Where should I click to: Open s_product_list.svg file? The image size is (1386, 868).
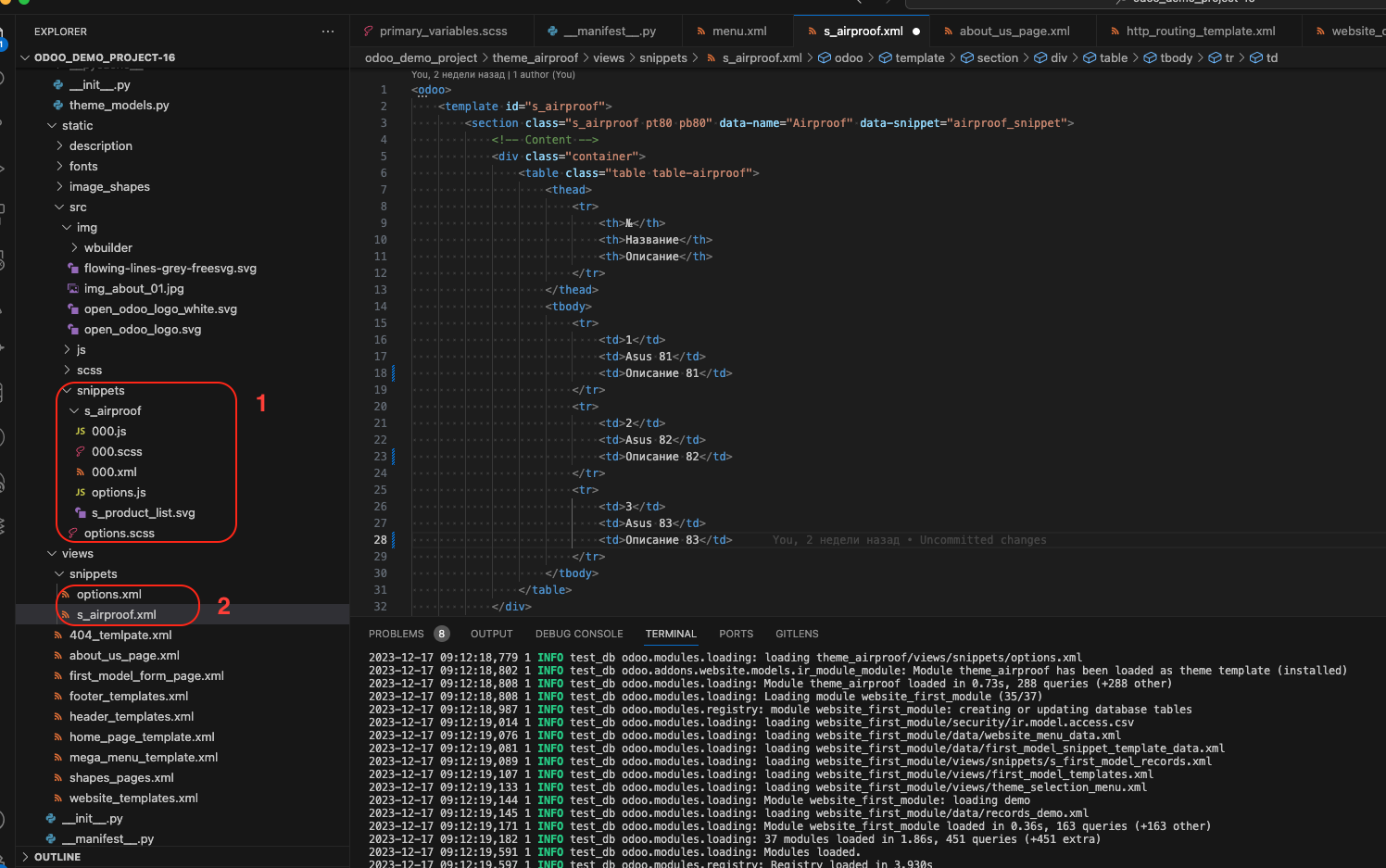point(143,513)
